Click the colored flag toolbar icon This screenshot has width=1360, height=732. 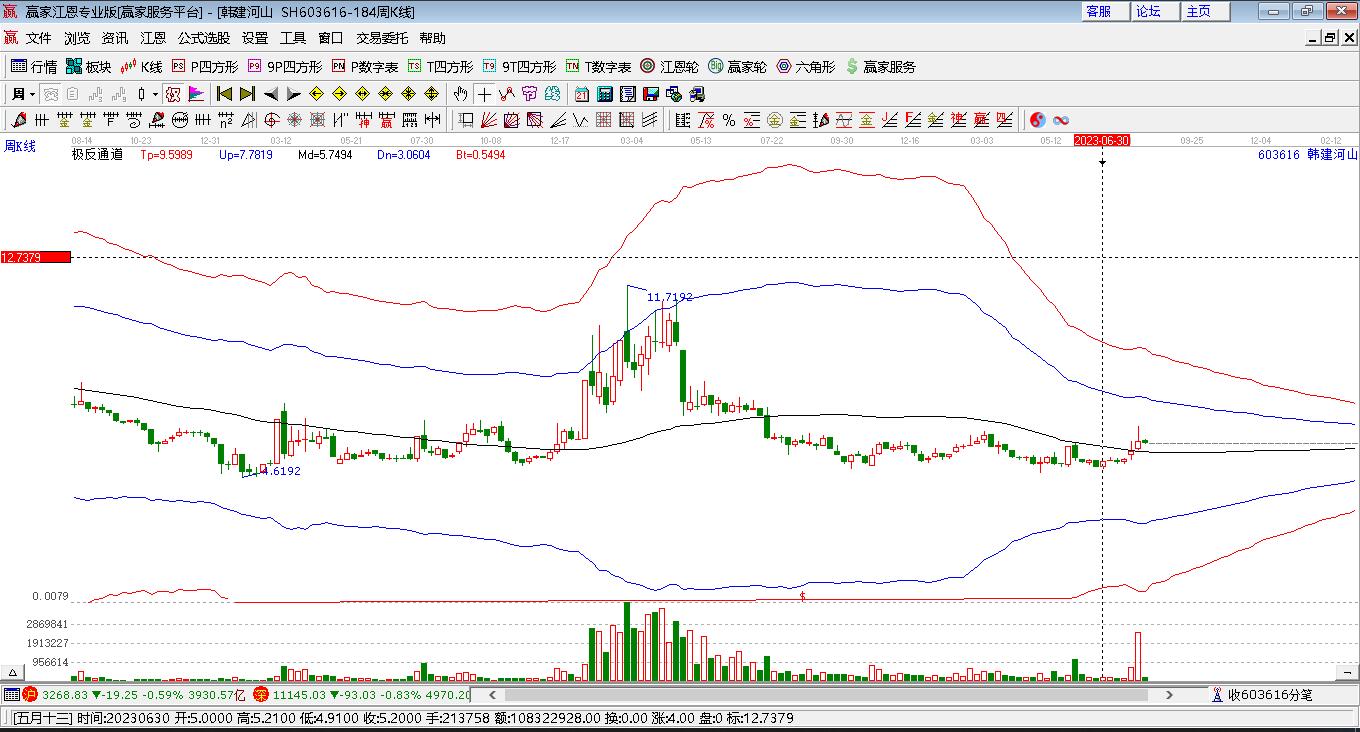point(196,94)
